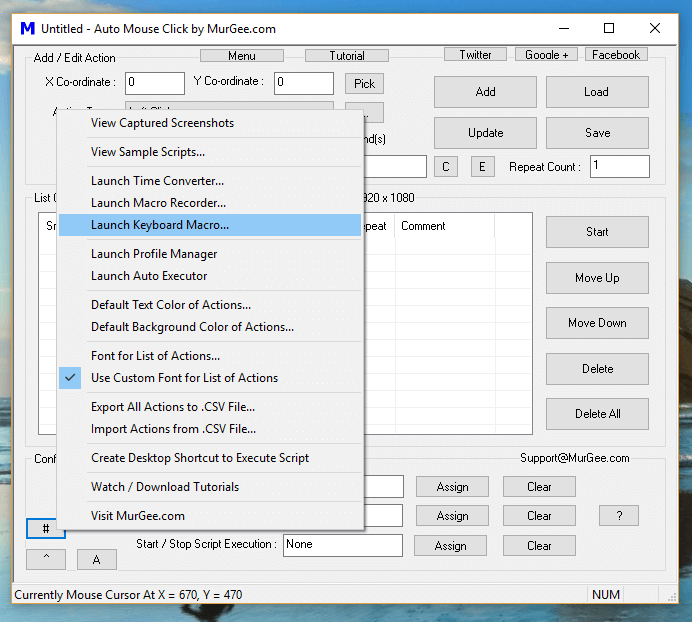Choose Launch Macro Recorder entry

click(210, 203)
